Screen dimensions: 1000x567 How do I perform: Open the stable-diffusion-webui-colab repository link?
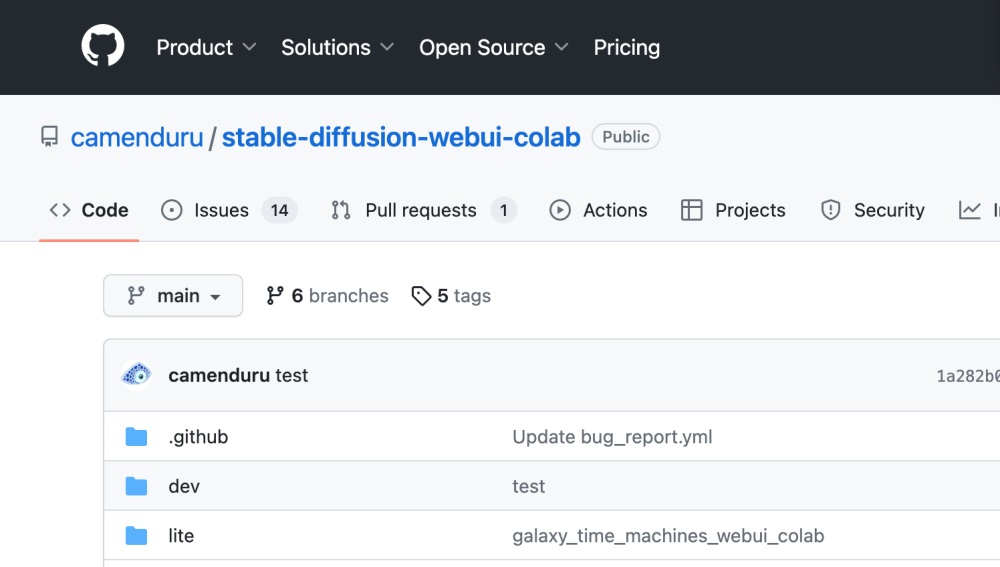tap(401, 137)
